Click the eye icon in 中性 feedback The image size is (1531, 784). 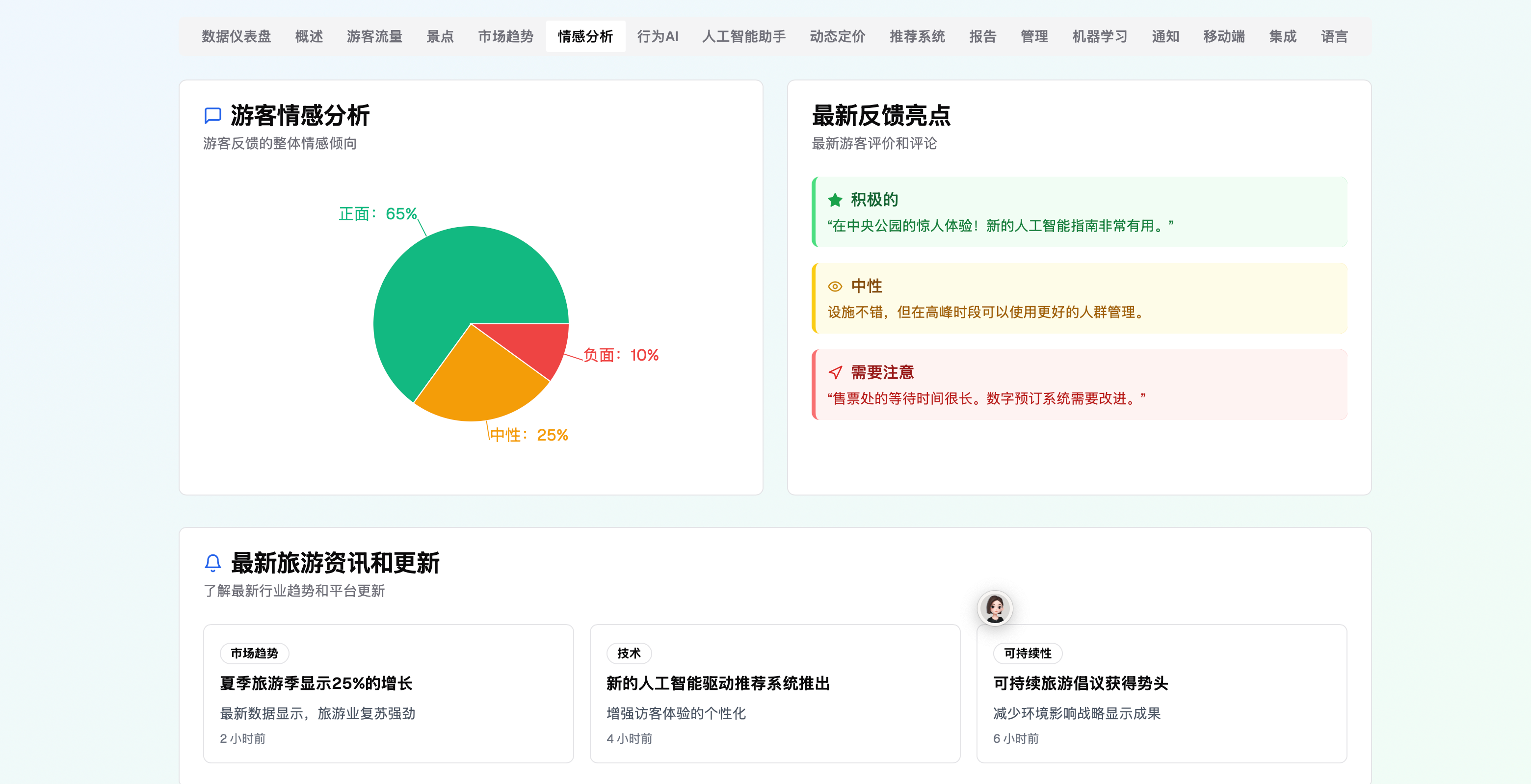click(x=834, y=287)
